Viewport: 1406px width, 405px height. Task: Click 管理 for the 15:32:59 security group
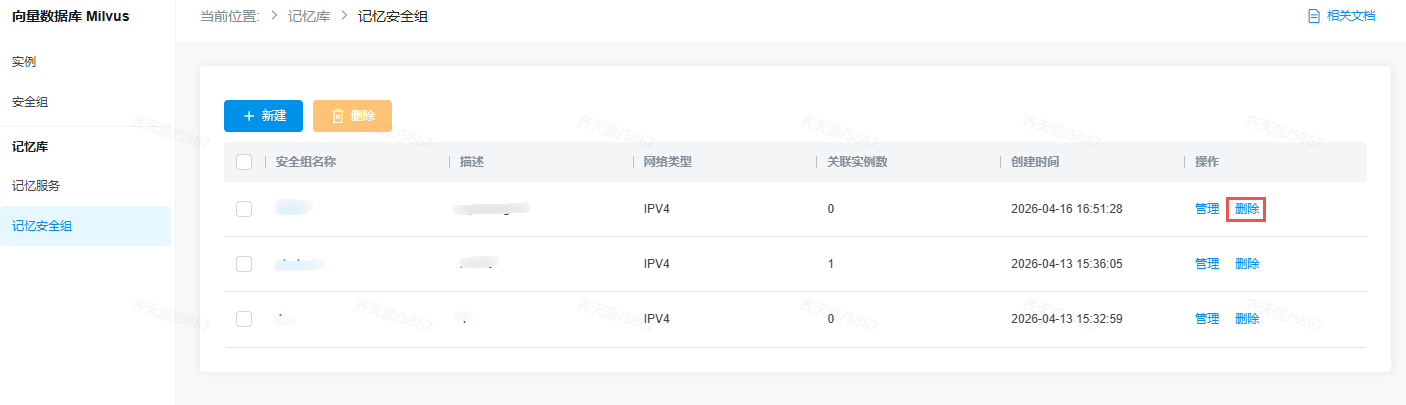coord(1207,319)
